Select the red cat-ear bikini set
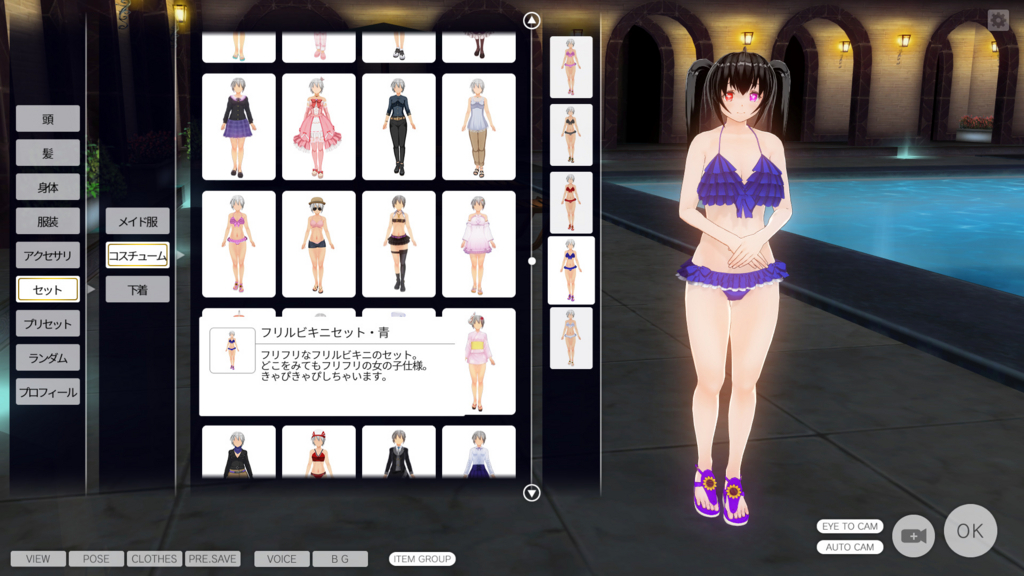 [x=319, y=452]
